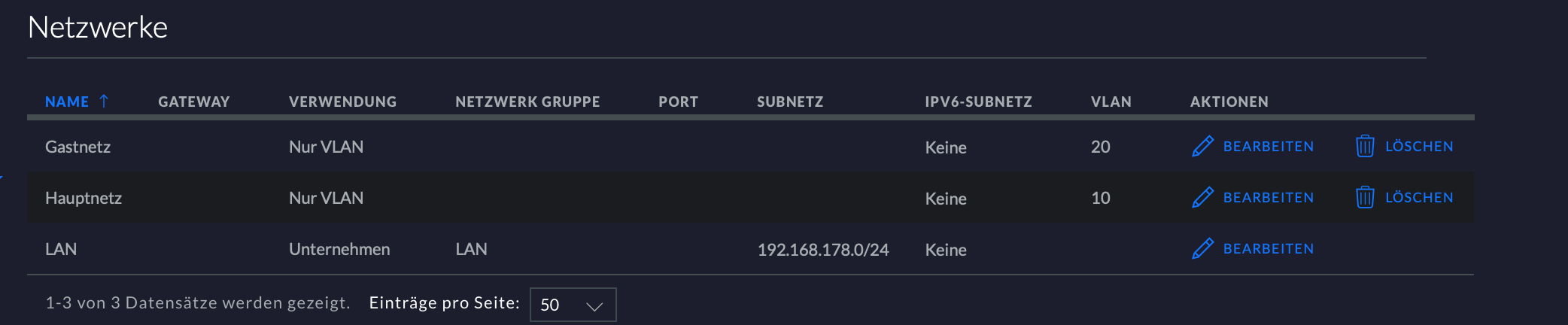This screenshot has width=1568, height=325.
Task: Sort by the VLAN column header
Action: point(1111,102)
